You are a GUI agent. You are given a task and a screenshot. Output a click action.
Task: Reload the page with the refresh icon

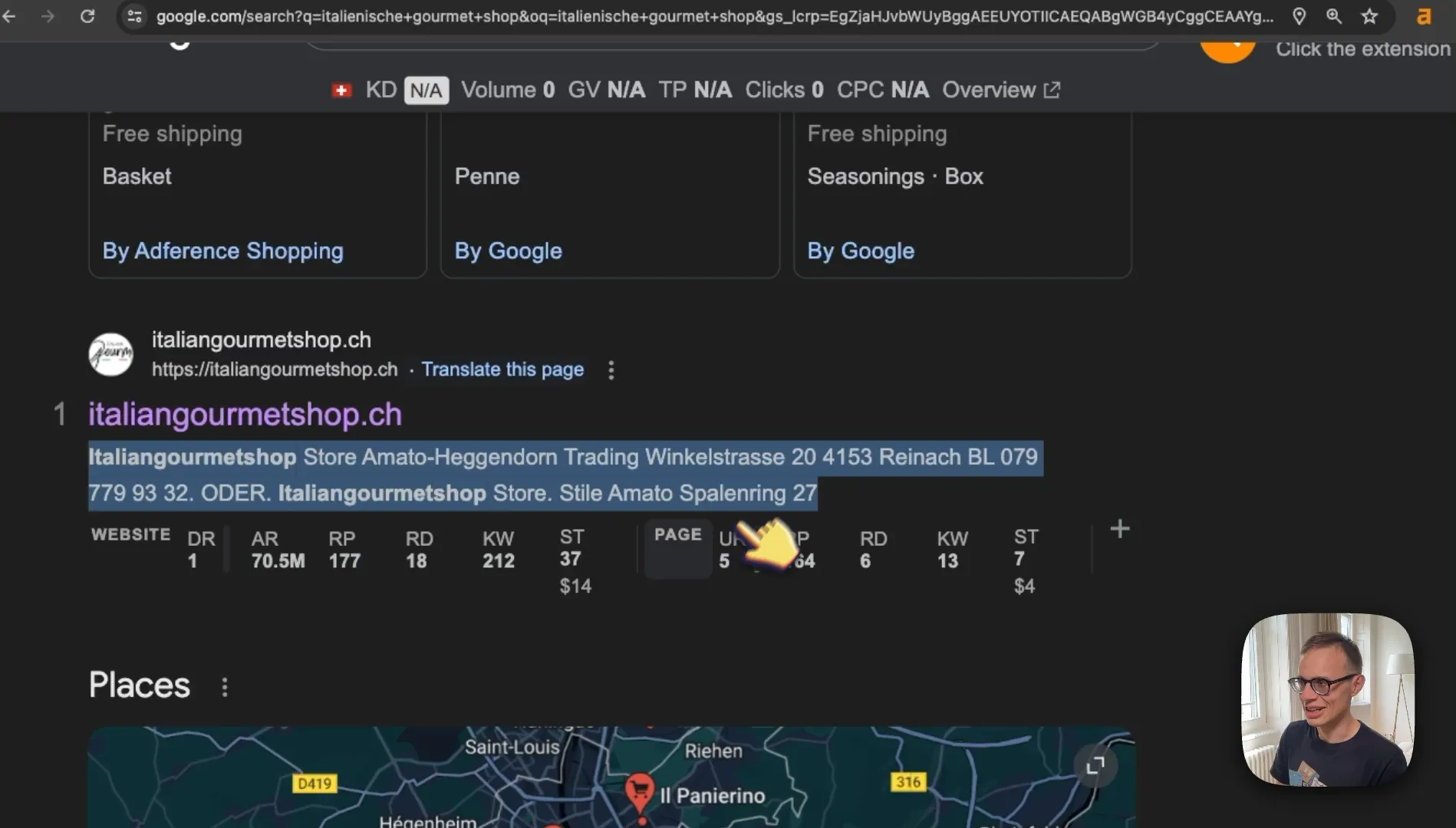pos(87,15)
